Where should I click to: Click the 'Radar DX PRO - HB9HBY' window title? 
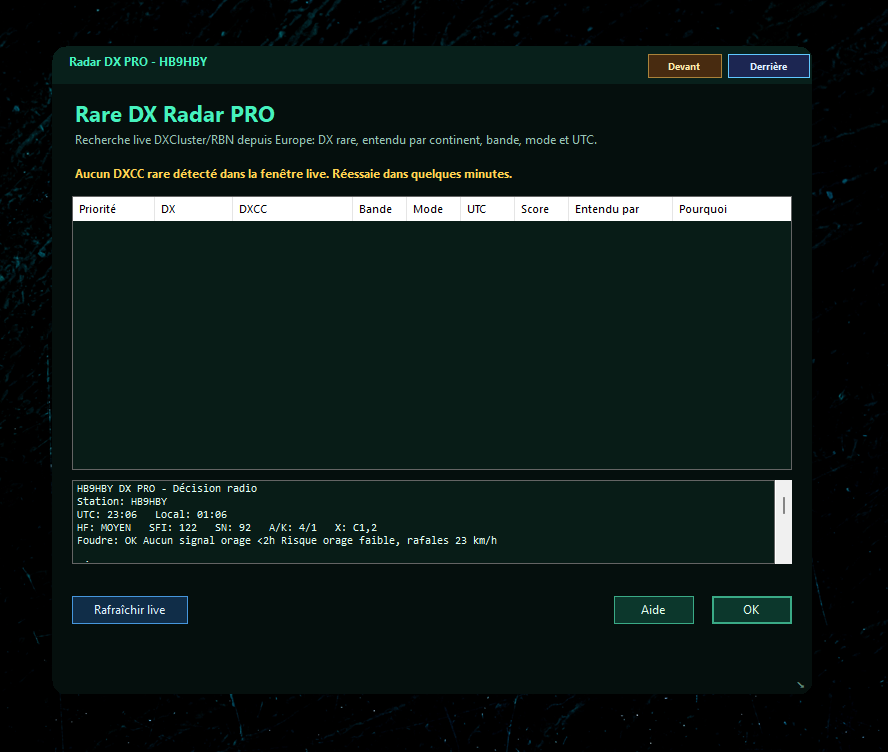pos(138,62)
